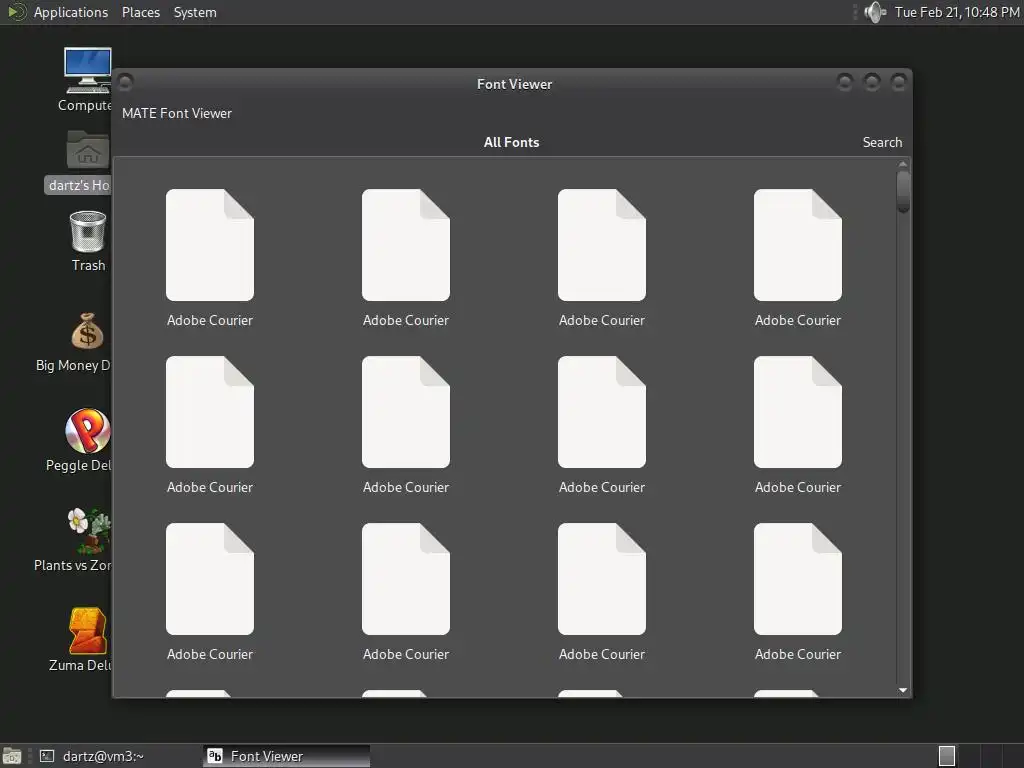Open the System menu
The image size is (1024, 768).
pos(195,12)
